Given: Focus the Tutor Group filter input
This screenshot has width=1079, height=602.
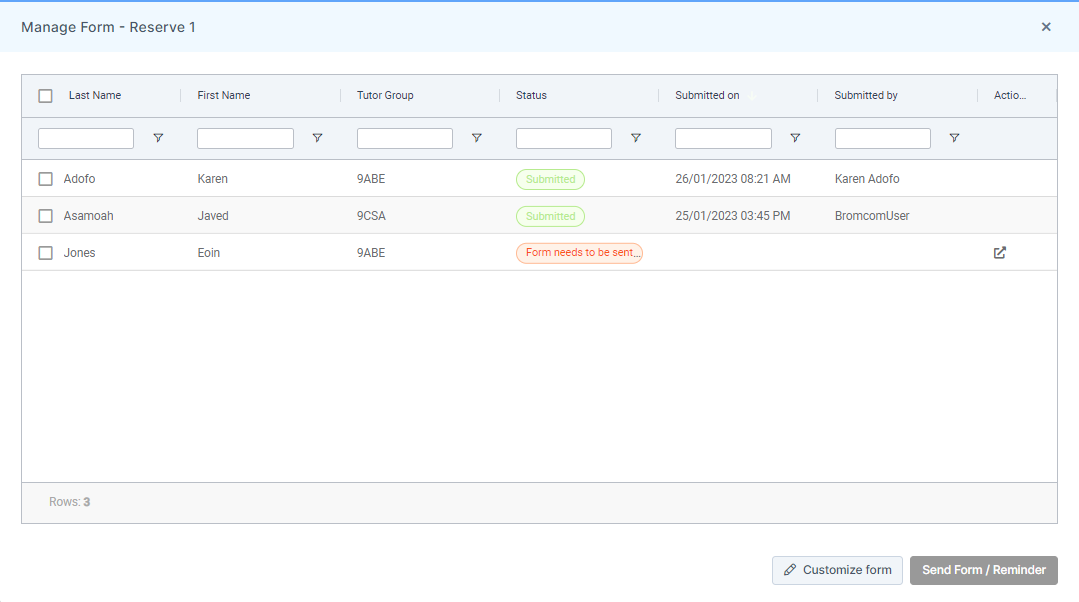Looking at the screenshot, I should point(405,138).
